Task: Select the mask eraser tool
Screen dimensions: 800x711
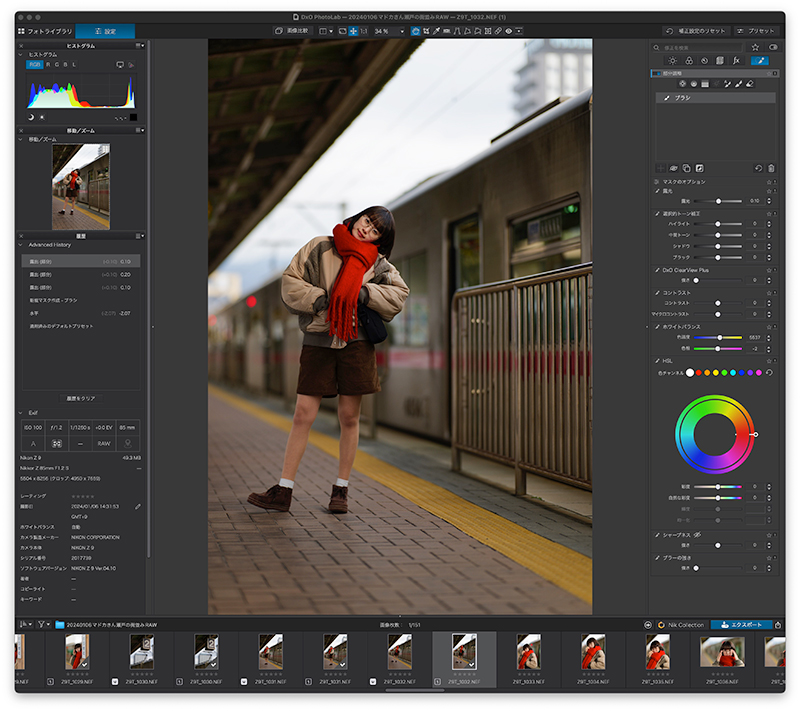Action: [750, 84]
